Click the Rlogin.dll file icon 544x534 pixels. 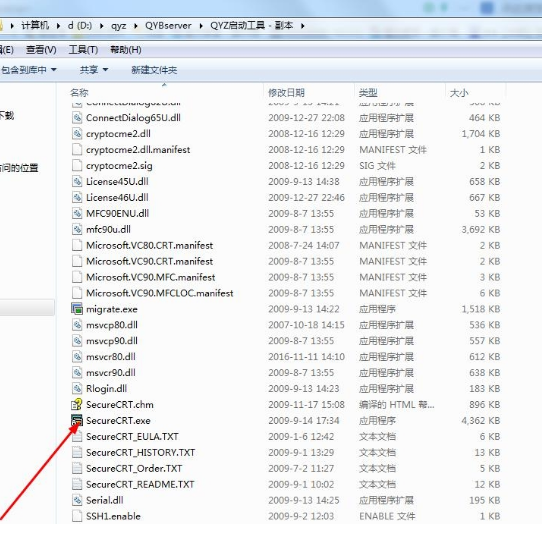click(77, 389)
